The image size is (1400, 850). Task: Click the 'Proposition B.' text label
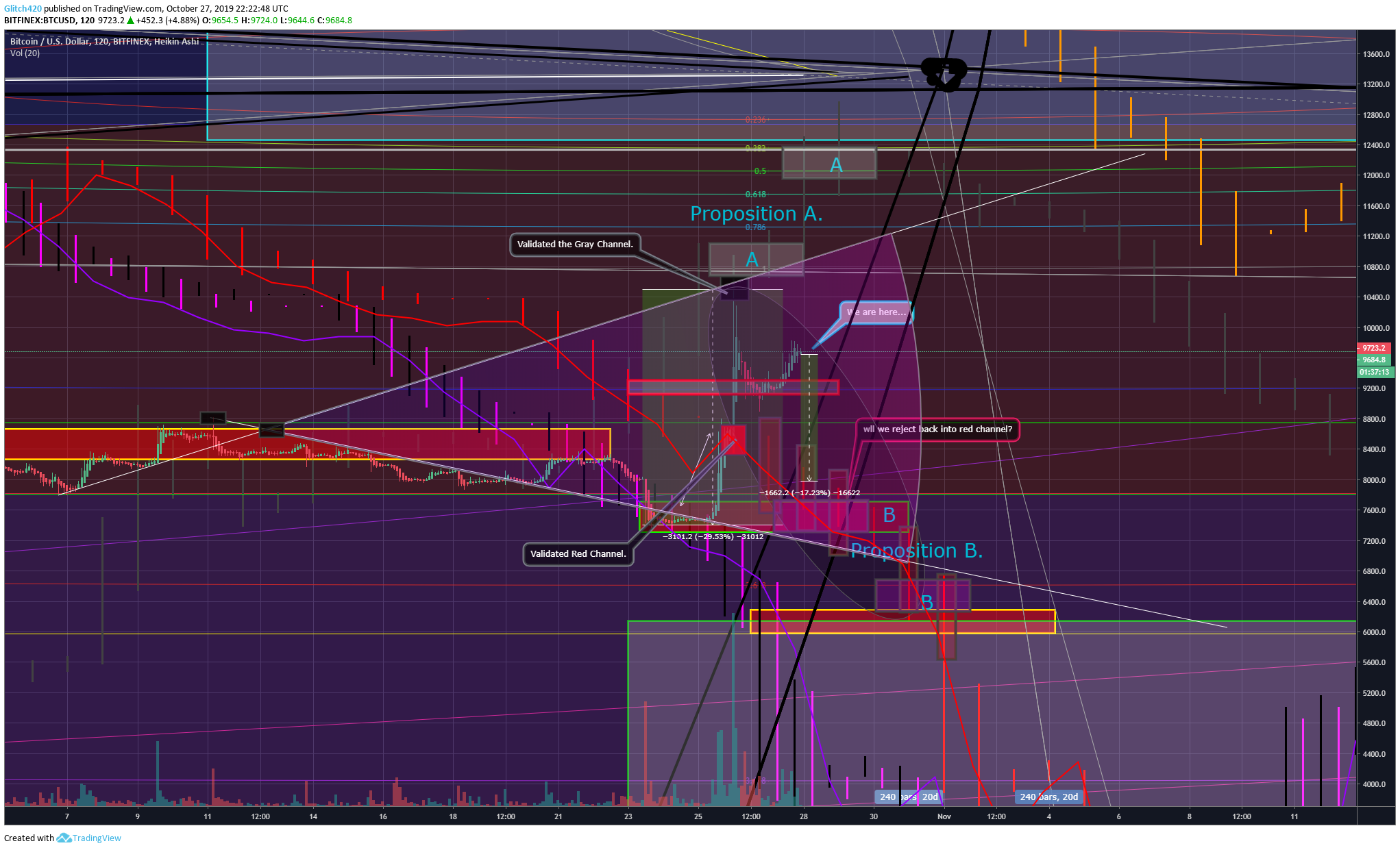pyautogui.click(x=917, y=551)
